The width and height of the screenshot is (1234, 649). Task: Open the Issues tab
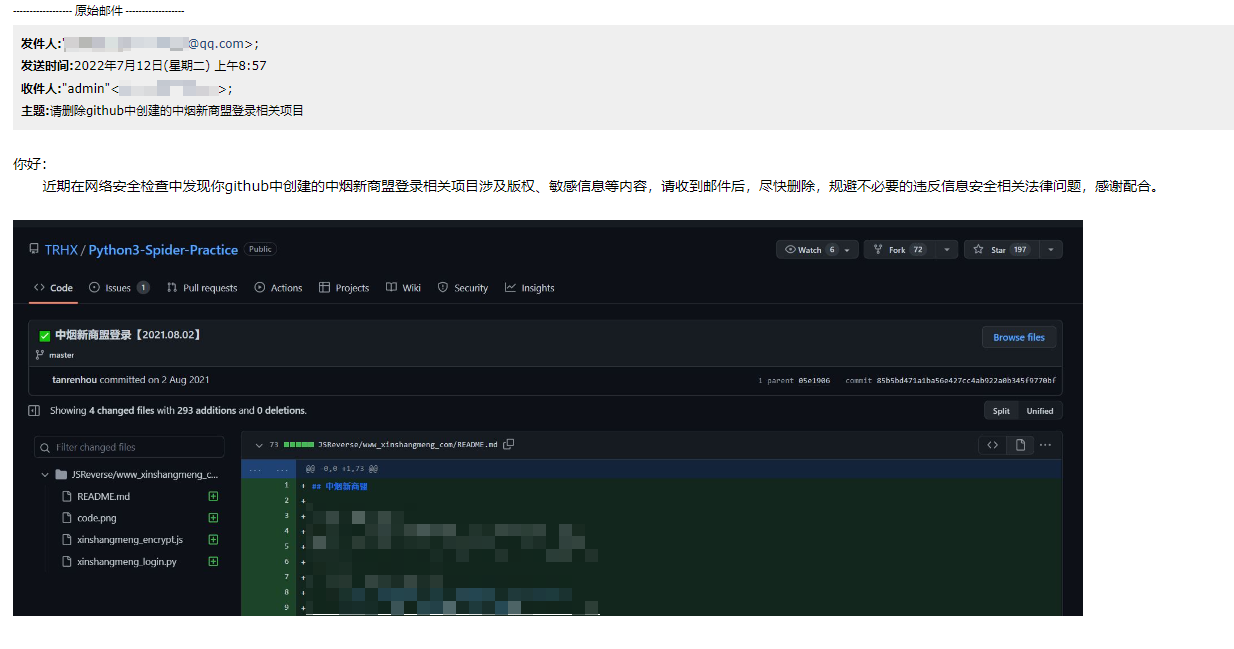[119, 288]
